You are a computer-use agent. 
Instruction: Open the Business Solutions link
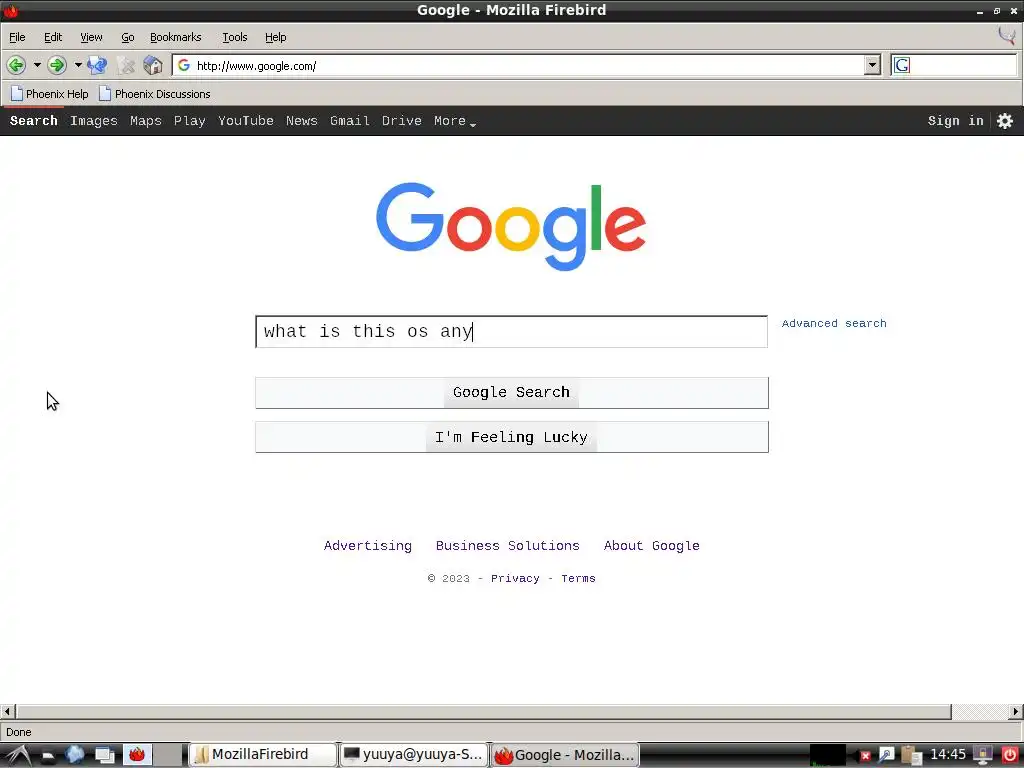[x=507, y=545]
